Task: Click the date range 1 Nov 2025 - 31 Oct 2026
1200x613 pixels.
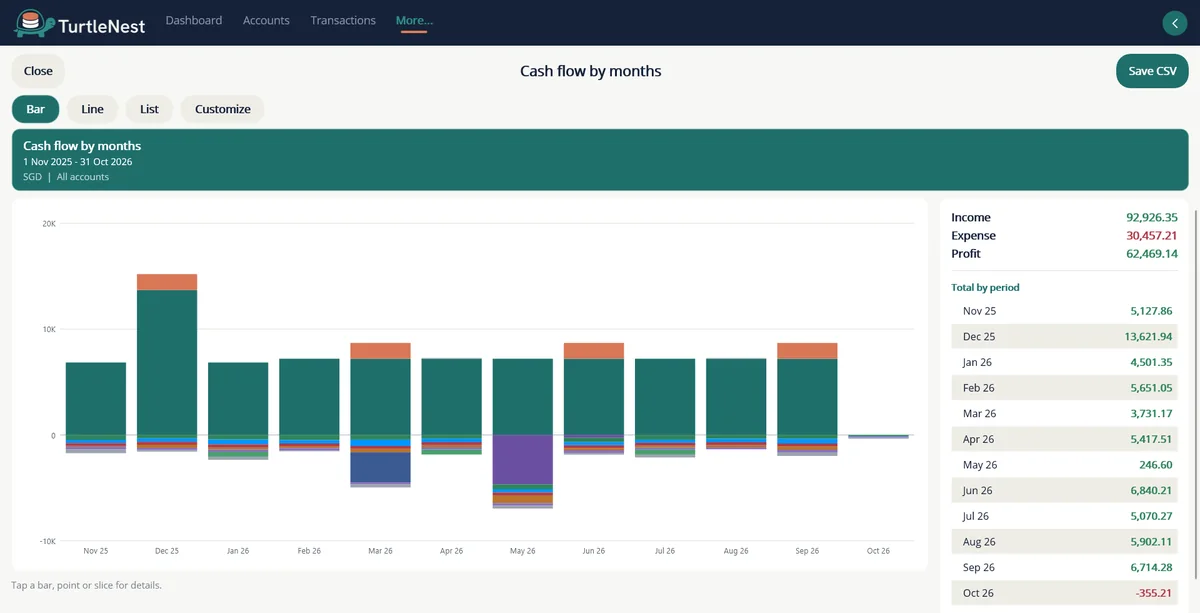Action: (x=78, y=162)
